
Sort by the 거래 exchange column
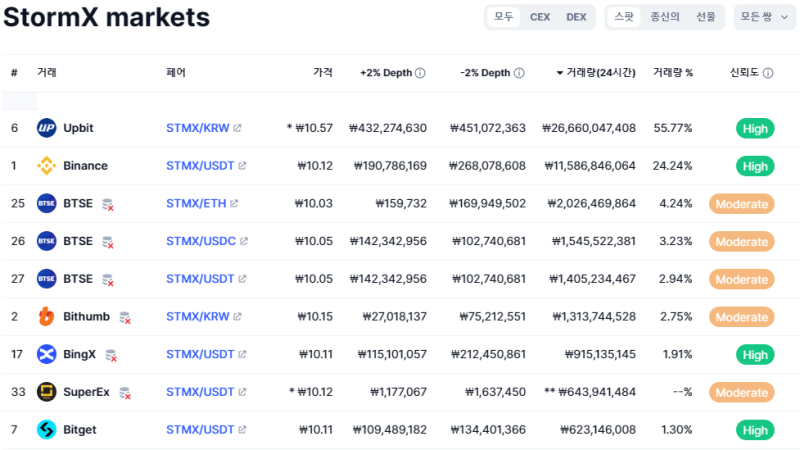[46, 73]
